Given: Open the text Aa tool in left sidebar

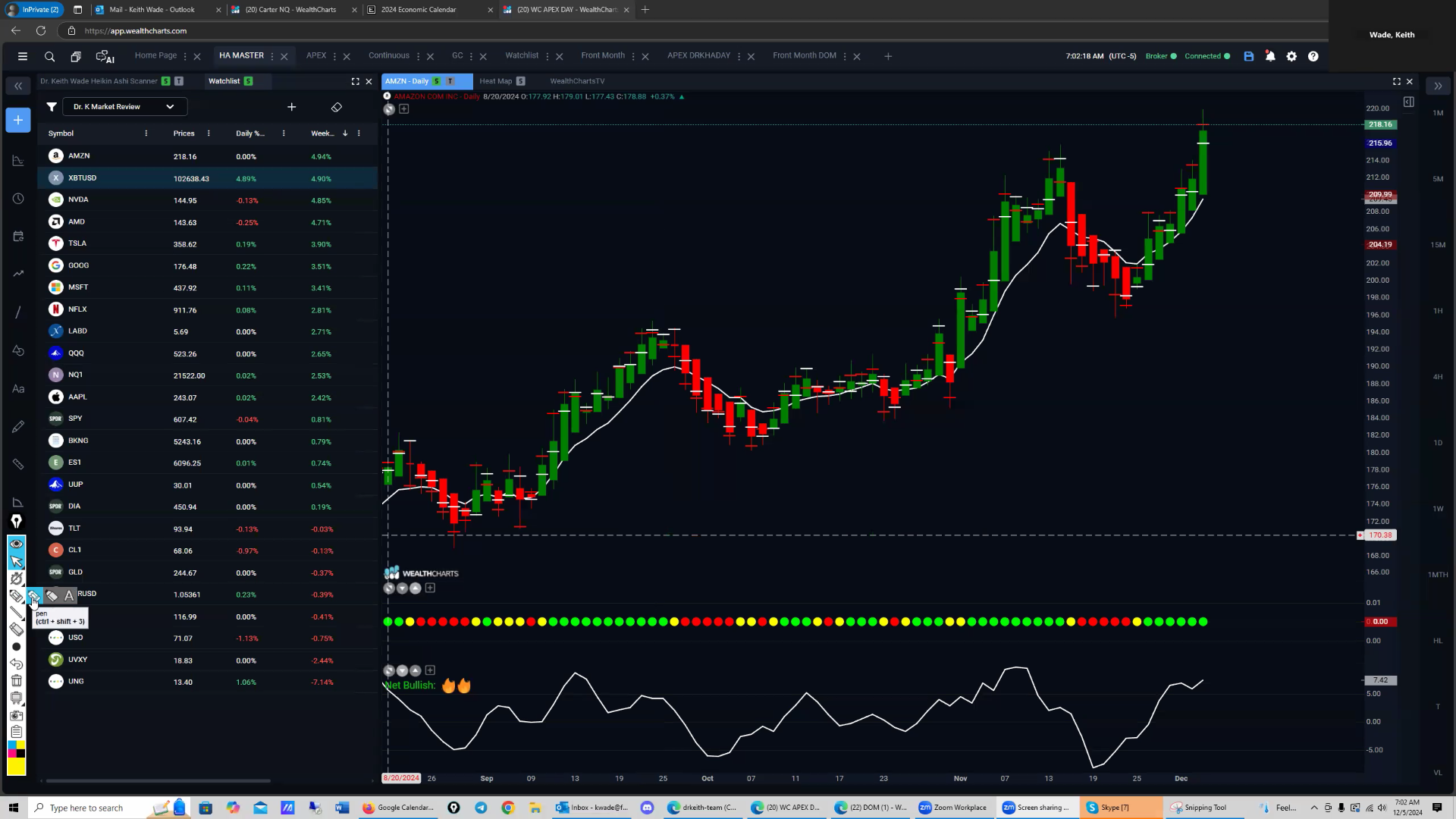Looking at the screenshot, I should (x=18, y=389).
